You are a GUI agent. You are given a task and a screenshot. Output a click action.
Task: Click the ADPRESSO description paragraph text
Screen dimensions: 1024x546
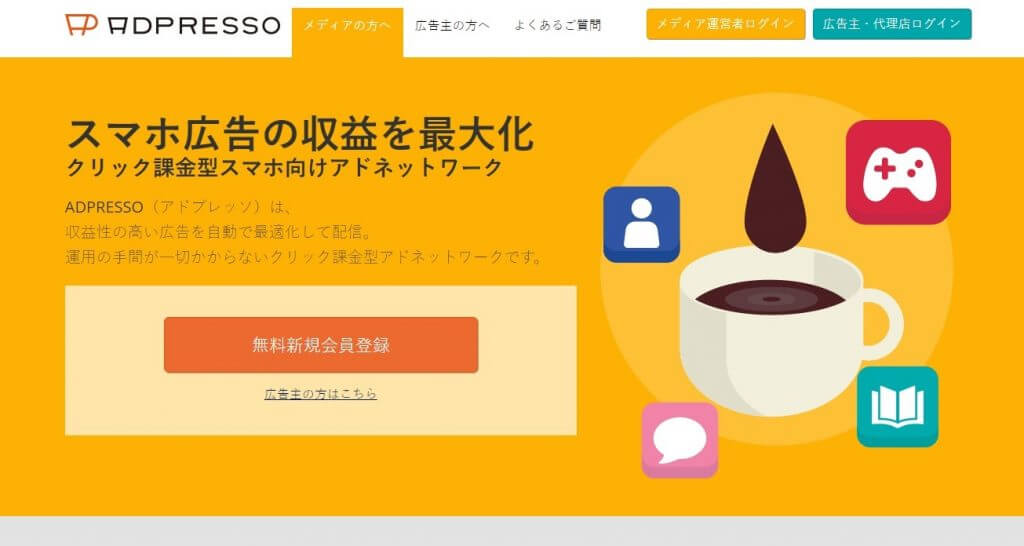click(x=304, y=232)
